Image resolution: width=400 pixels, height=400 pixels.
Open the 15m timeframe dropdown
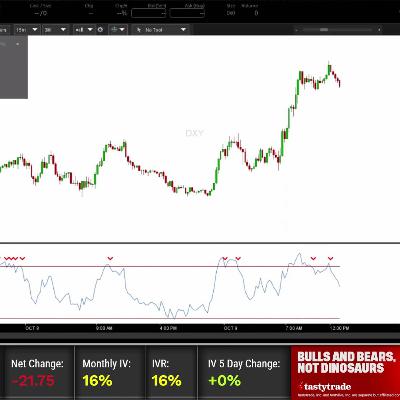tap(27, 30)
